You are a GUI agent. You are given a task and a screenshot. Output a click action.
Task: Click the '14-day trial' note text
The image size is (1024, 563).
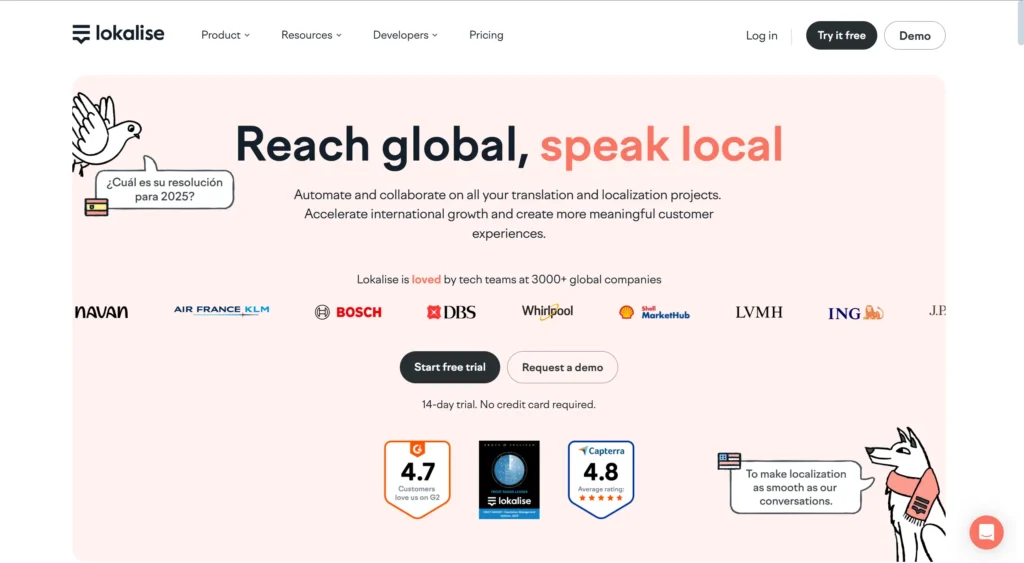point(508,404)
